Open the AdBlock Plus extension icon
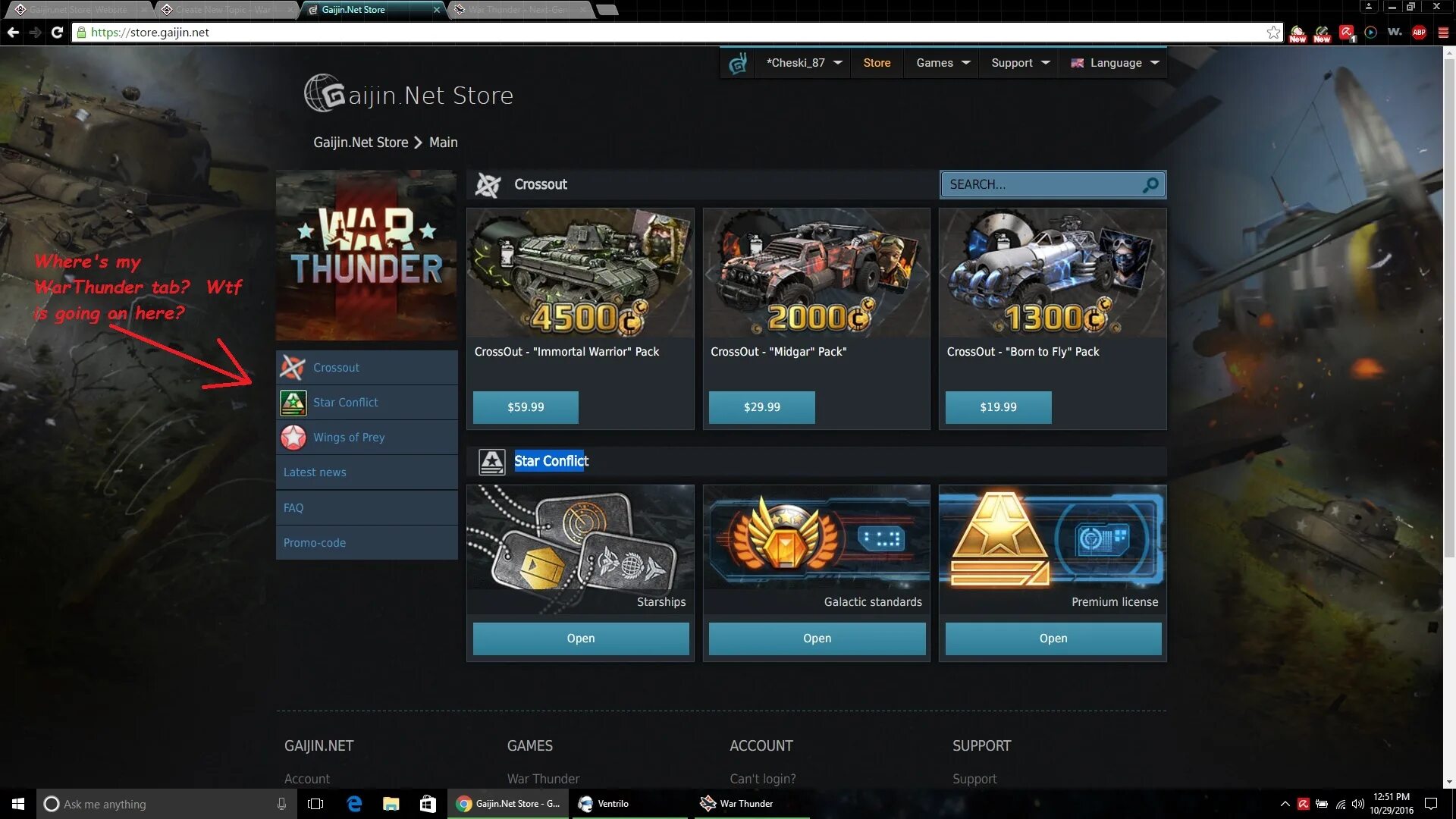Screen dimensions: 1456x819 [1419, 32]
